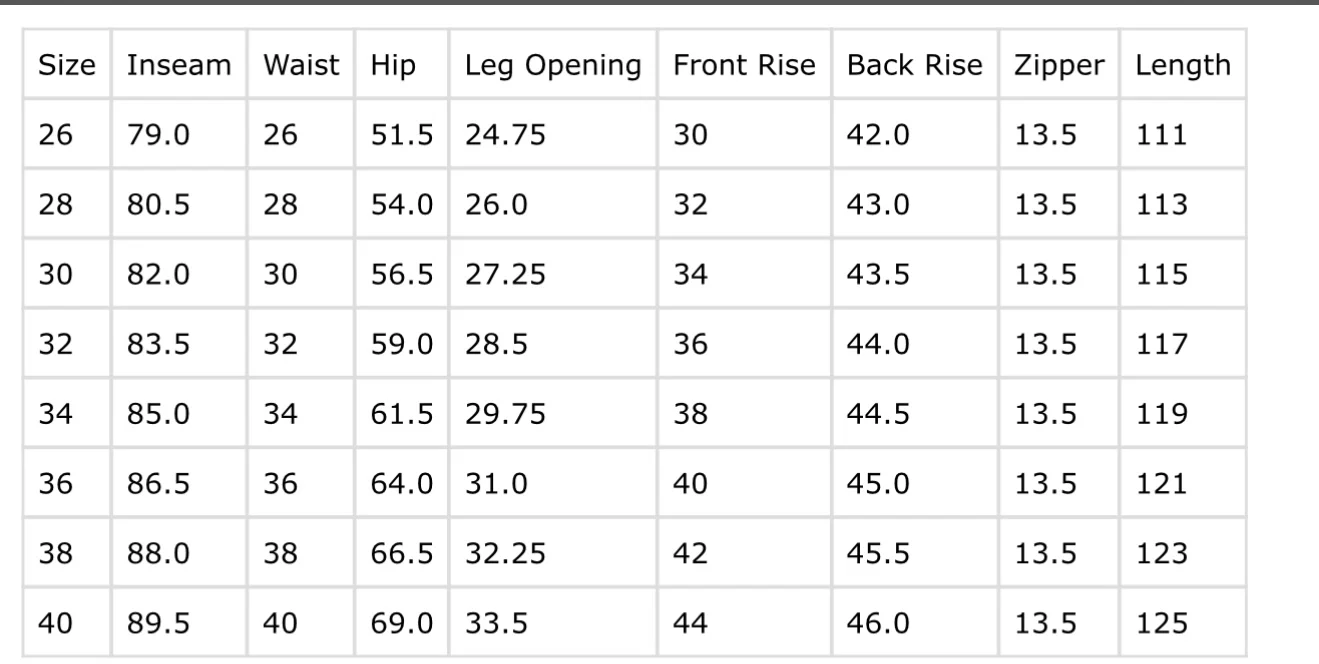Select the 27.25 leg opening cell

(x=505, y=275)
